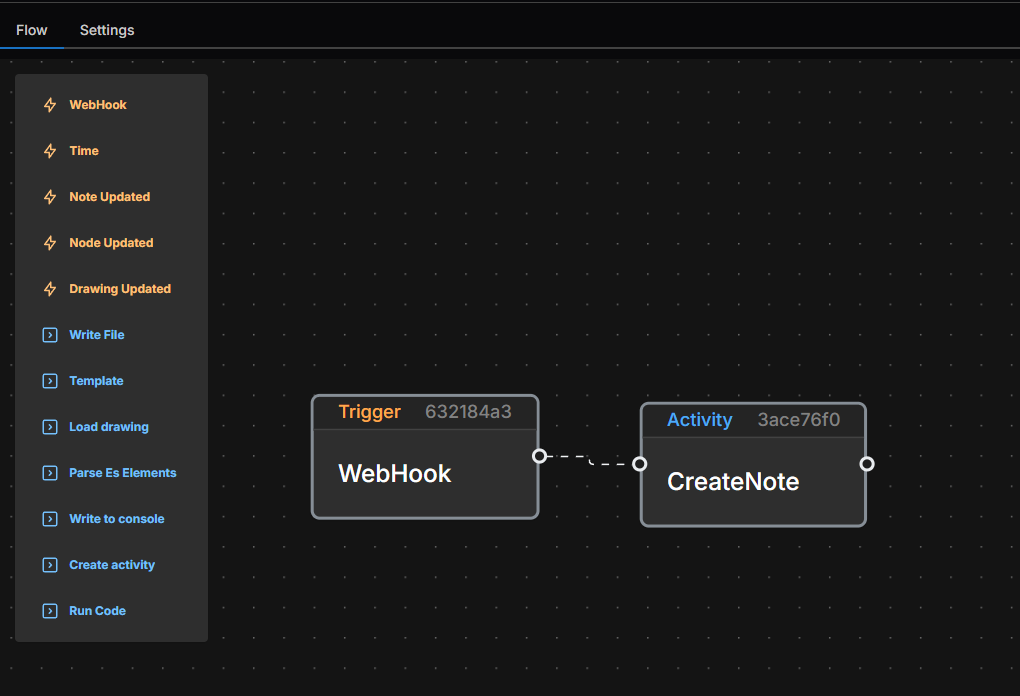Click the WebHook trigger node's output handle
1020x696 pixels.
point(539,456)
